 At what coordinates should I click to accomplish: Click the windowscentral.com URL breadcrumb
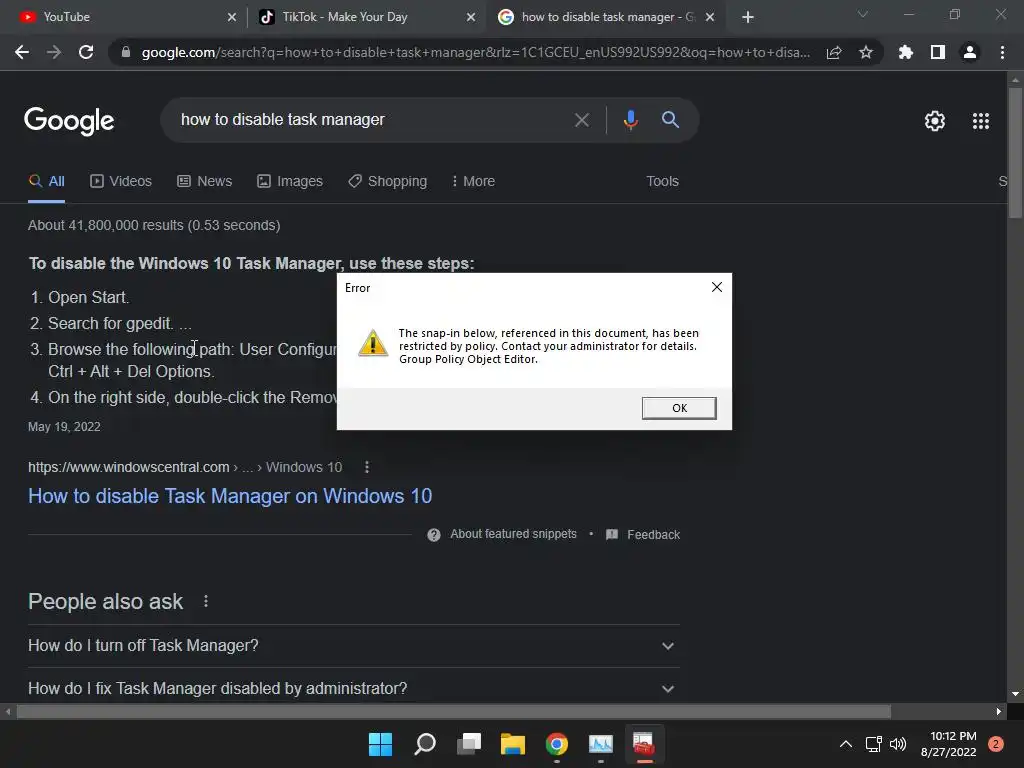point(185,468)
